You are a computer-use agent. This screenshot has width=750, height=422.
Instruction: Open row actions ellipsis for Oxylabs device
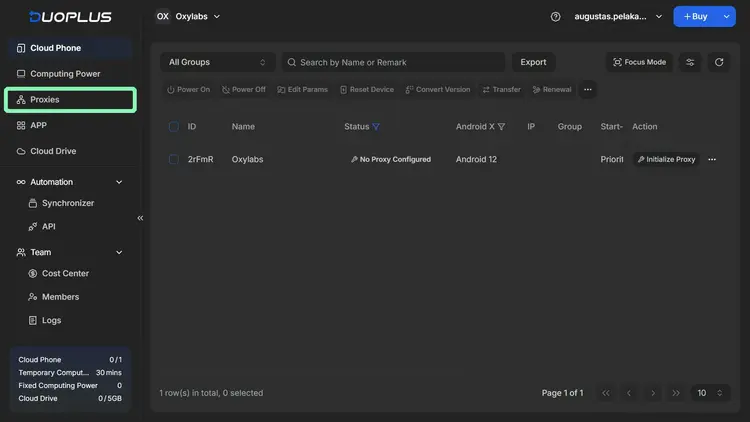coord(712,159)
